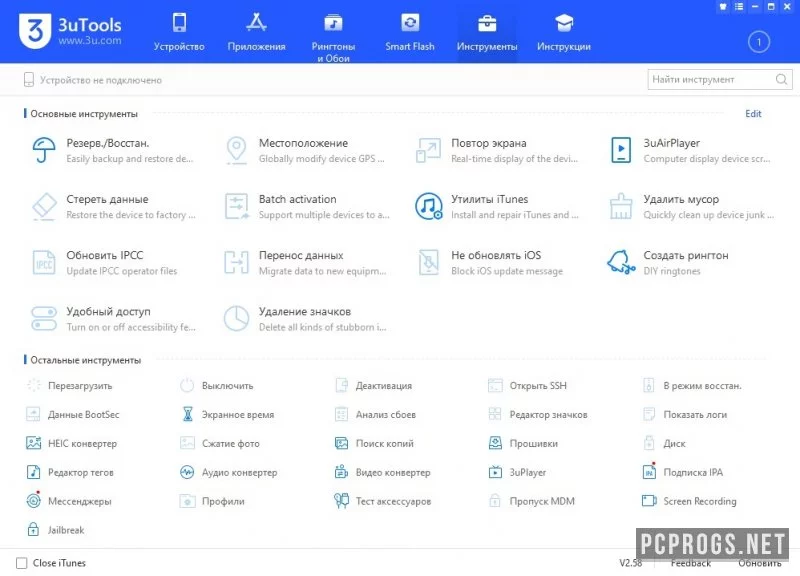Screen dimensions: 800x576
Task: Click the Обновить update link
Action: click(760, 563)
